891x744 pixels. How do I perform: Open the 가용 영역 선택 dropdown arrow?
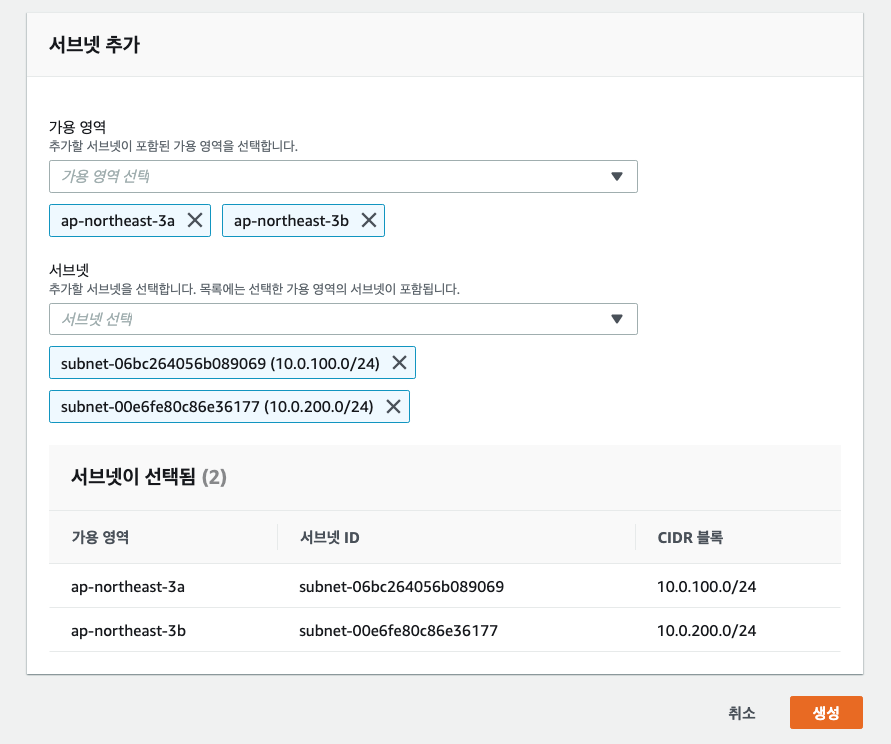coord(617,176)
